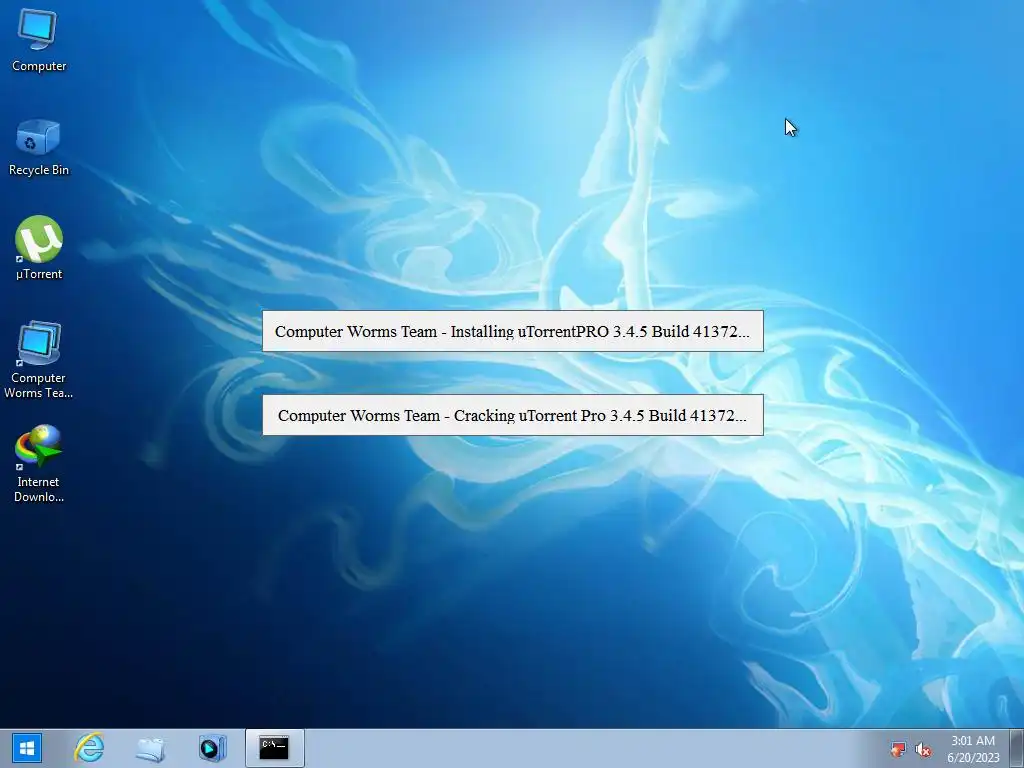Select the Computer Worms Team desktop shortcut
This screenshot has height=768, width=1024.
pos(39,359)
